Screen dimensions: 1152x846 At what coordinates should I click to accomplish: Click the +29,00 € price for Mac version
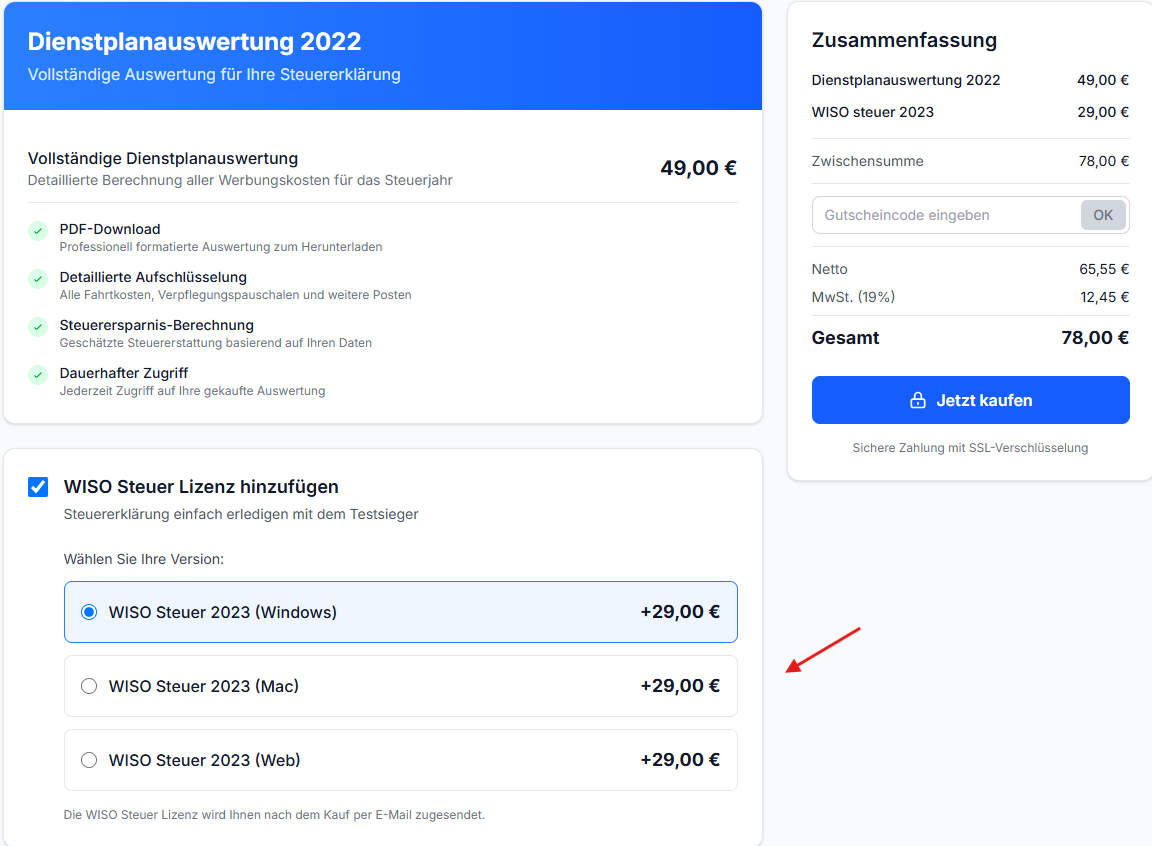tap(680, 686)
